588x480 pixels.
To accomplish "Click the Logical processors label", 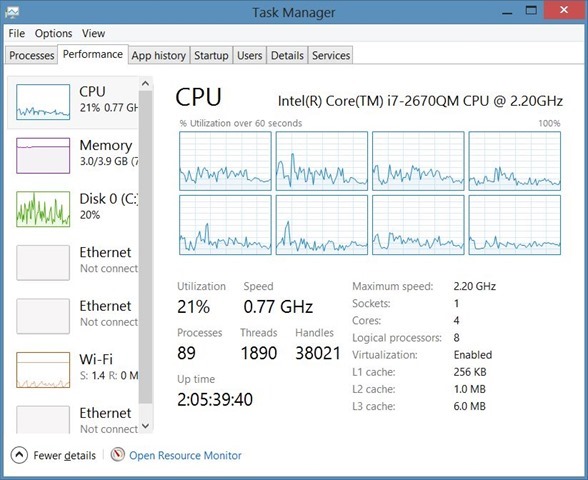I will click(397, 338).
